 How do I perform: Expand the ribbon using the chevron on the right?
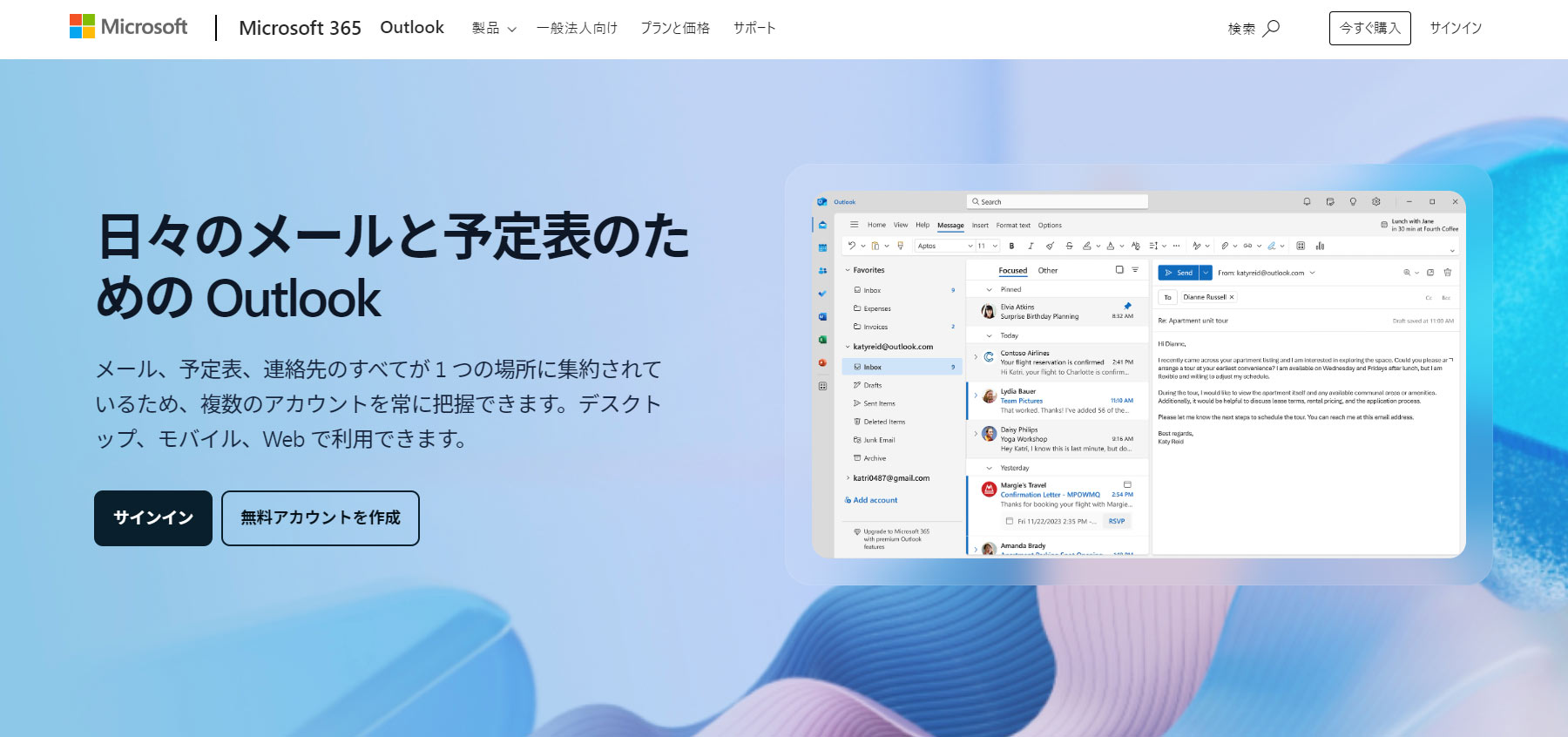point(1452,250)
